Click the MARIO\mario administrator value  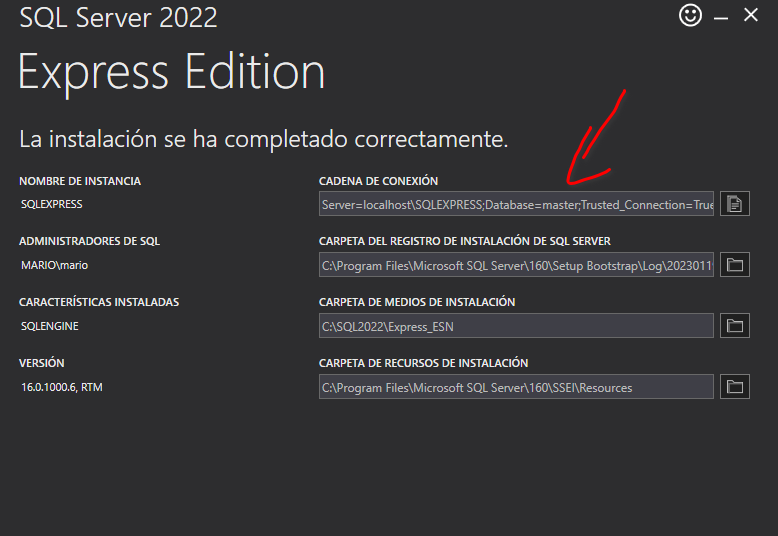point(55,265)
